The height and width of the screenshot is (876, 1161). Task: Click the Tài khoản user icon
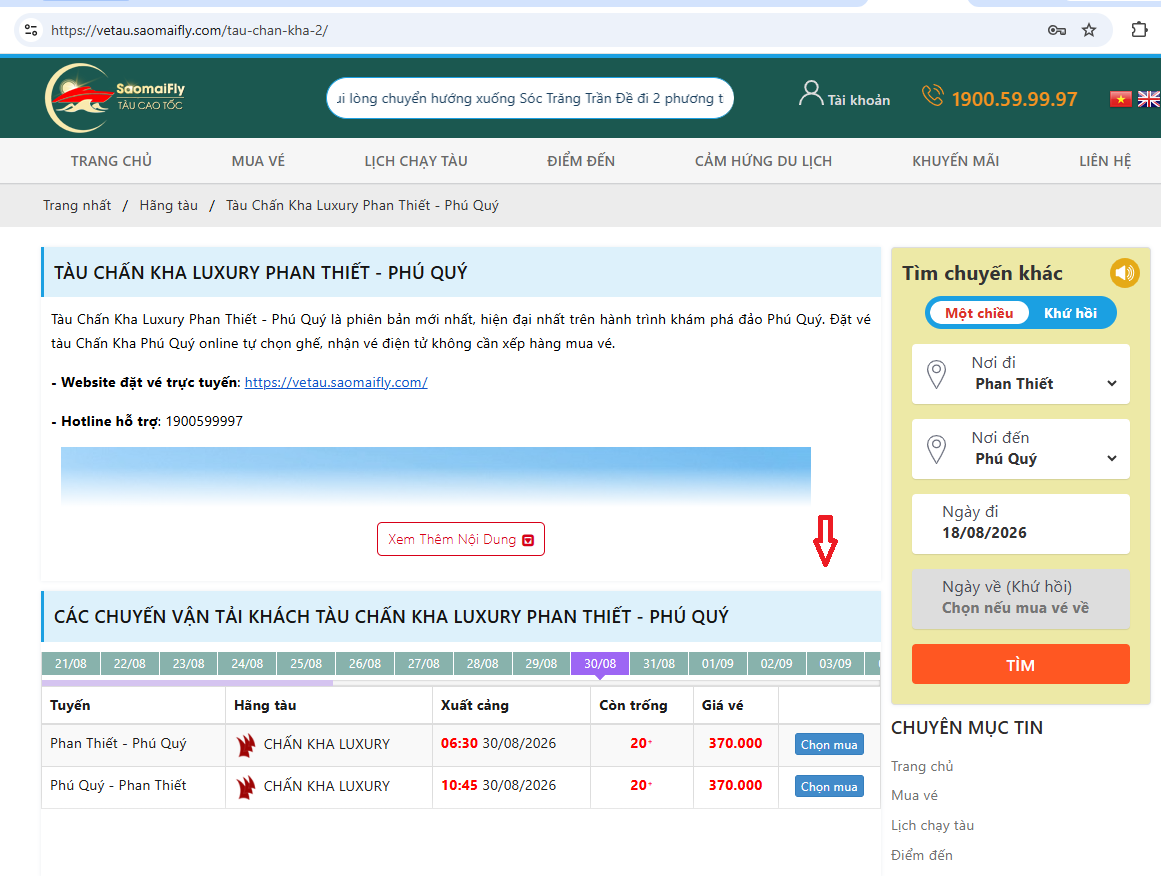[x=811, y=93]
